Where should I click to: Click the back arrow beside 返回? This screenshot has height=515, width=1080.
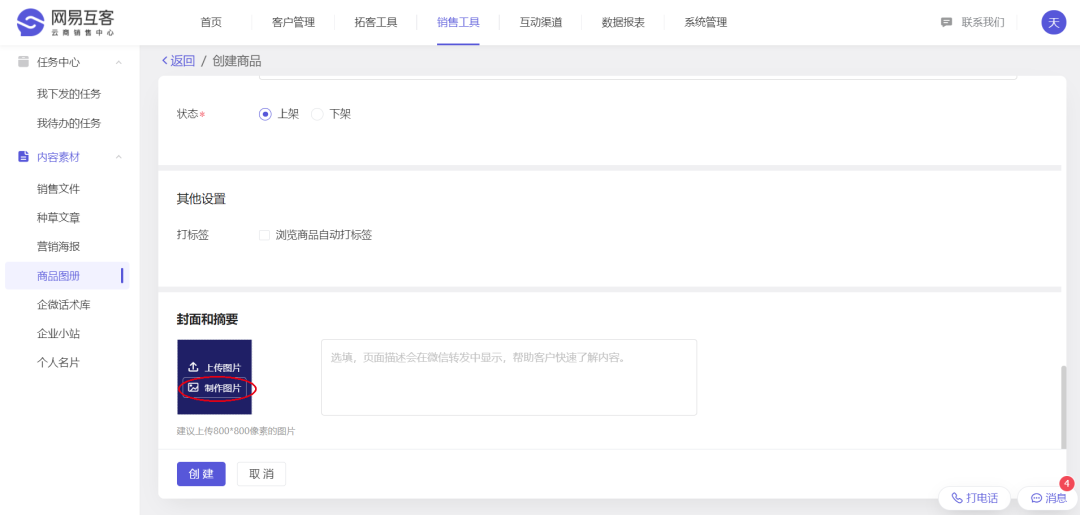(165, 61)
